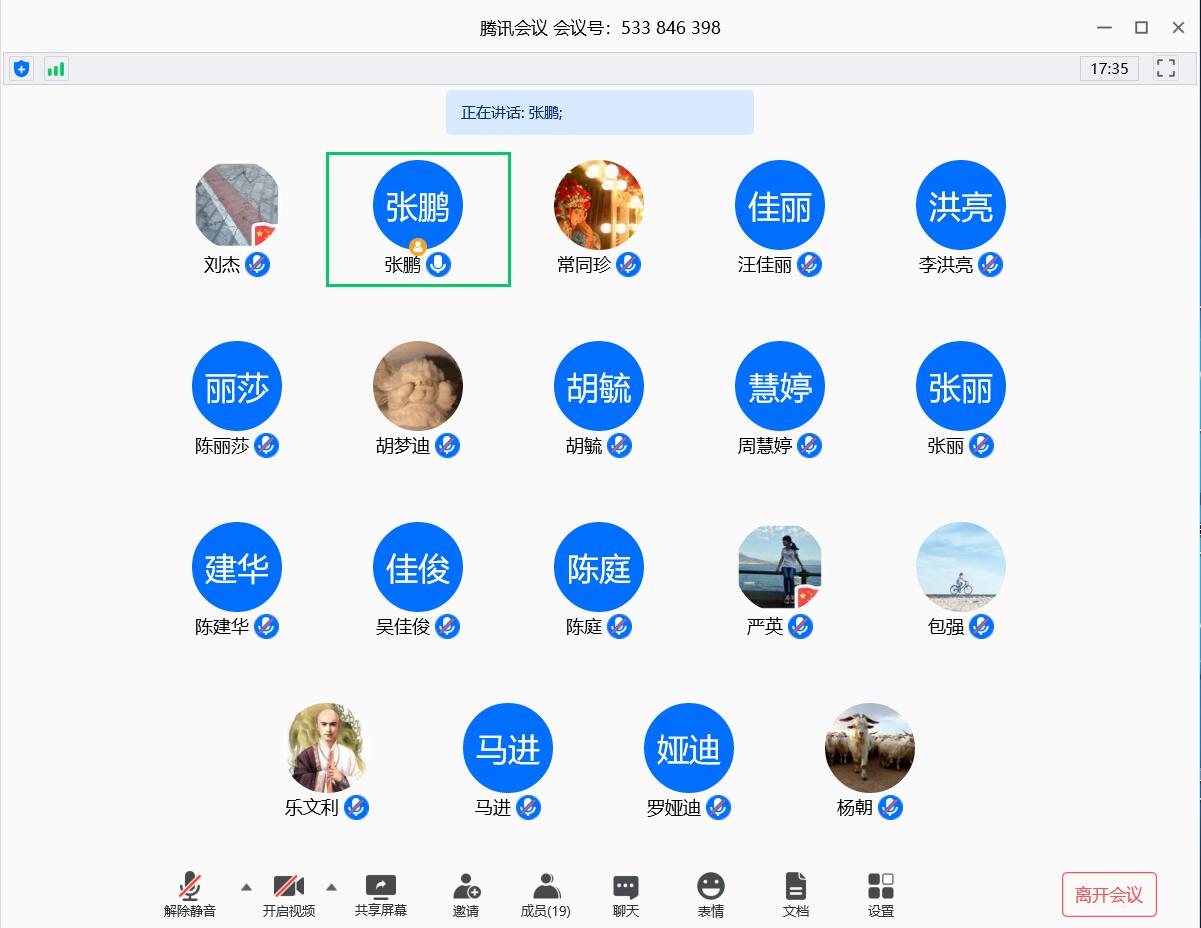This screenshot has height=928, width=1201.
Task: Open the Invite (邀请) panel
Action: tap(466, 894)
